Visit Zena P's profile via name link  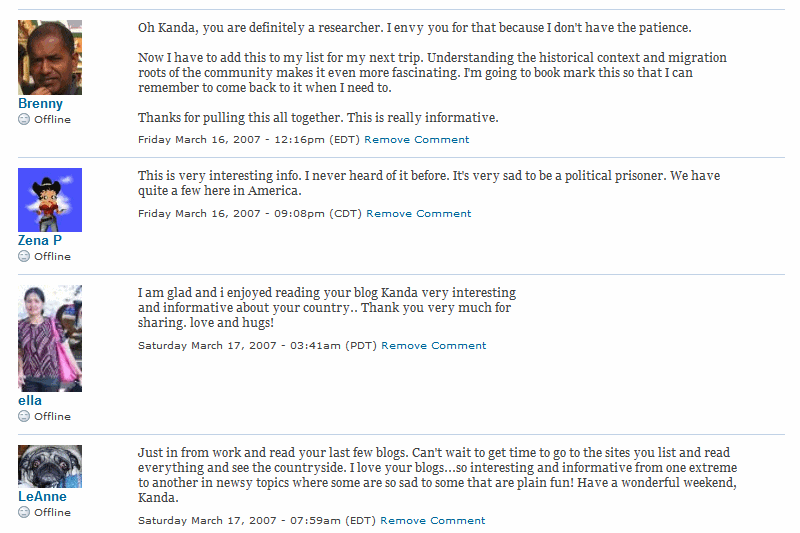40,240
